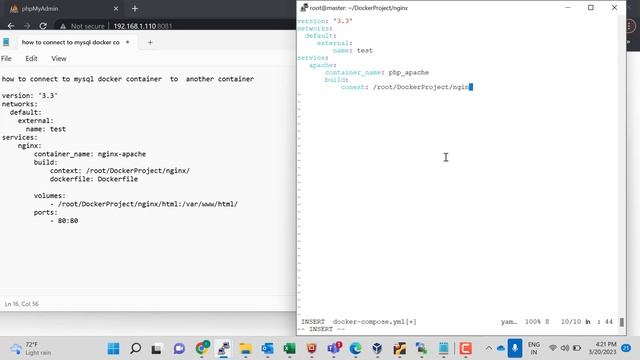Click the Notepad title line about mysql docker container
Screen dimensions: 640x360
(x=128, y=79)
